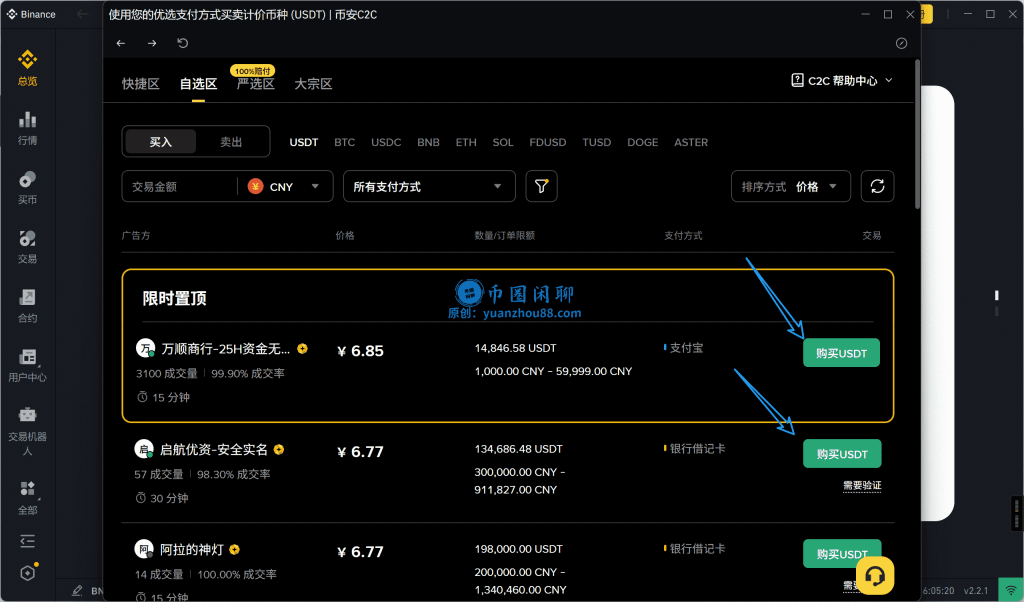
Task: Click the verified badge beside 阿拉的神灯
Action: pyautogui.click(x=234, y=550)
